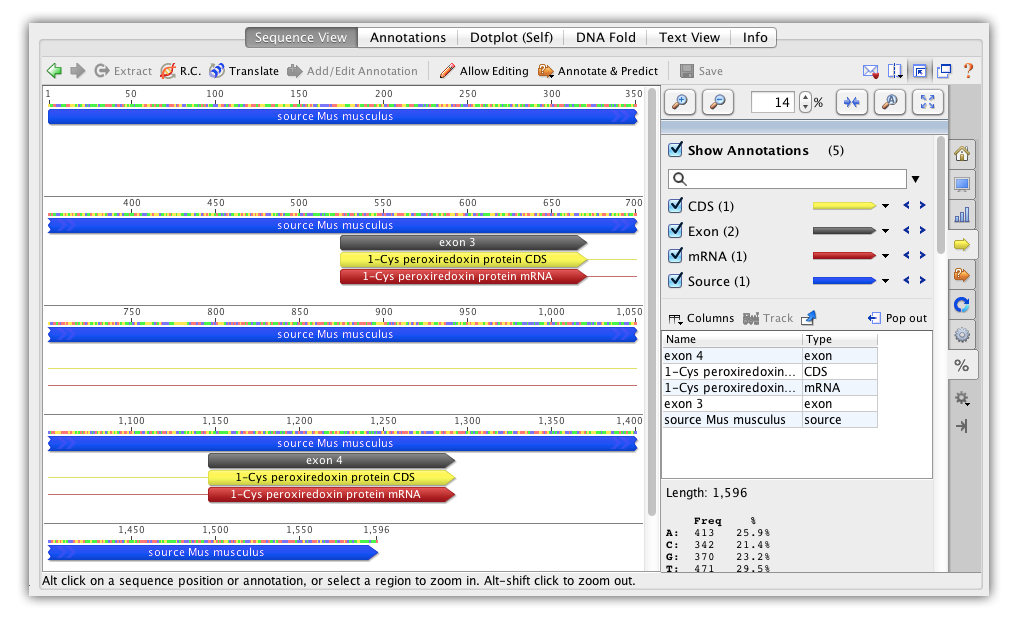Jump to previous CDS annotation arrow
Screen dimensions: 1015x624
tap(906, 205)
